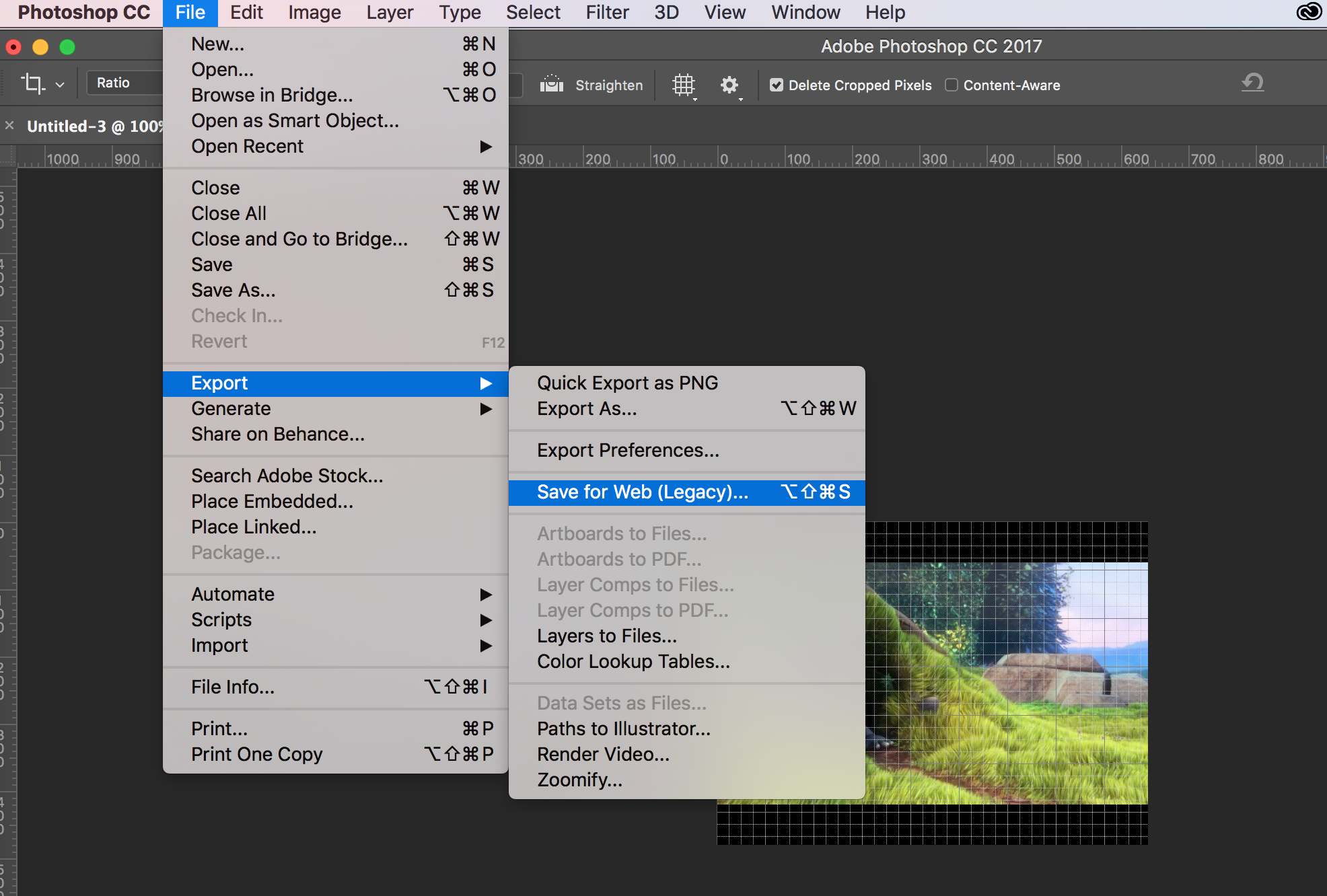The height and width of the screenshot is (896, 1327).
Task: Open Export Preferences...
Action: 686,450
